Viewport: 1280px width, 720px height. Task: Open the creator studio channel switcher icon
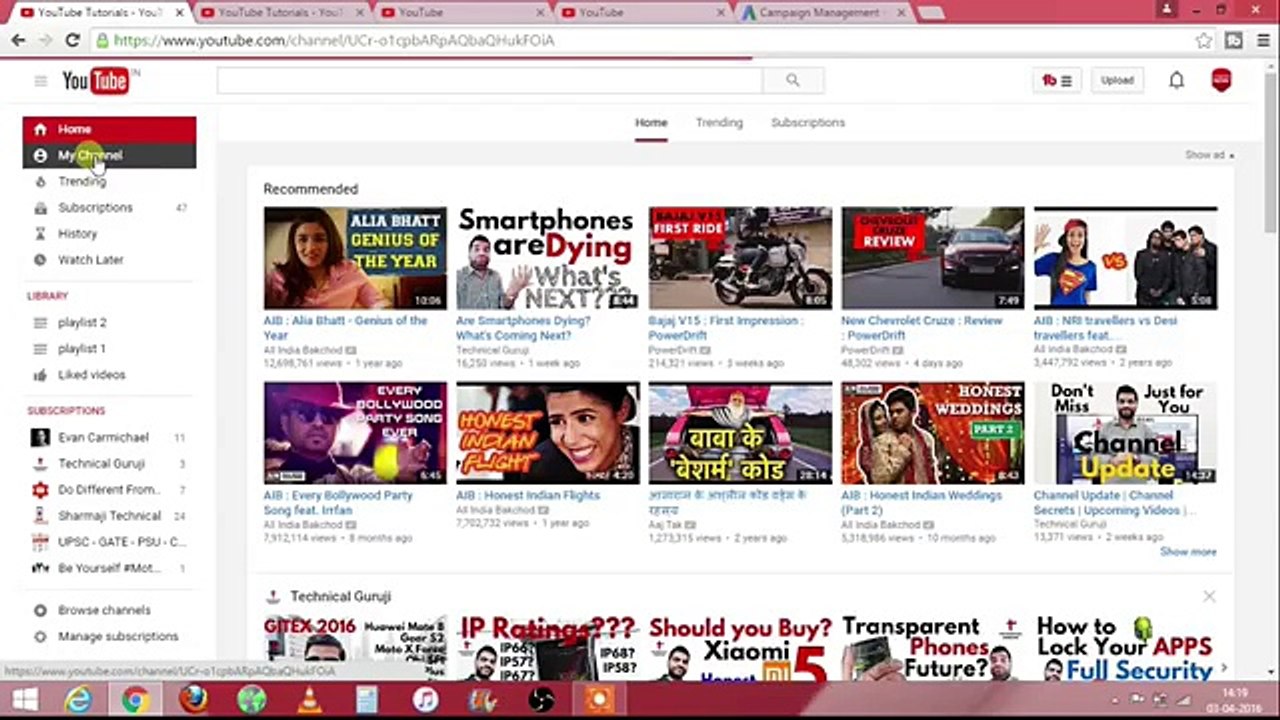pos(1057,80)
